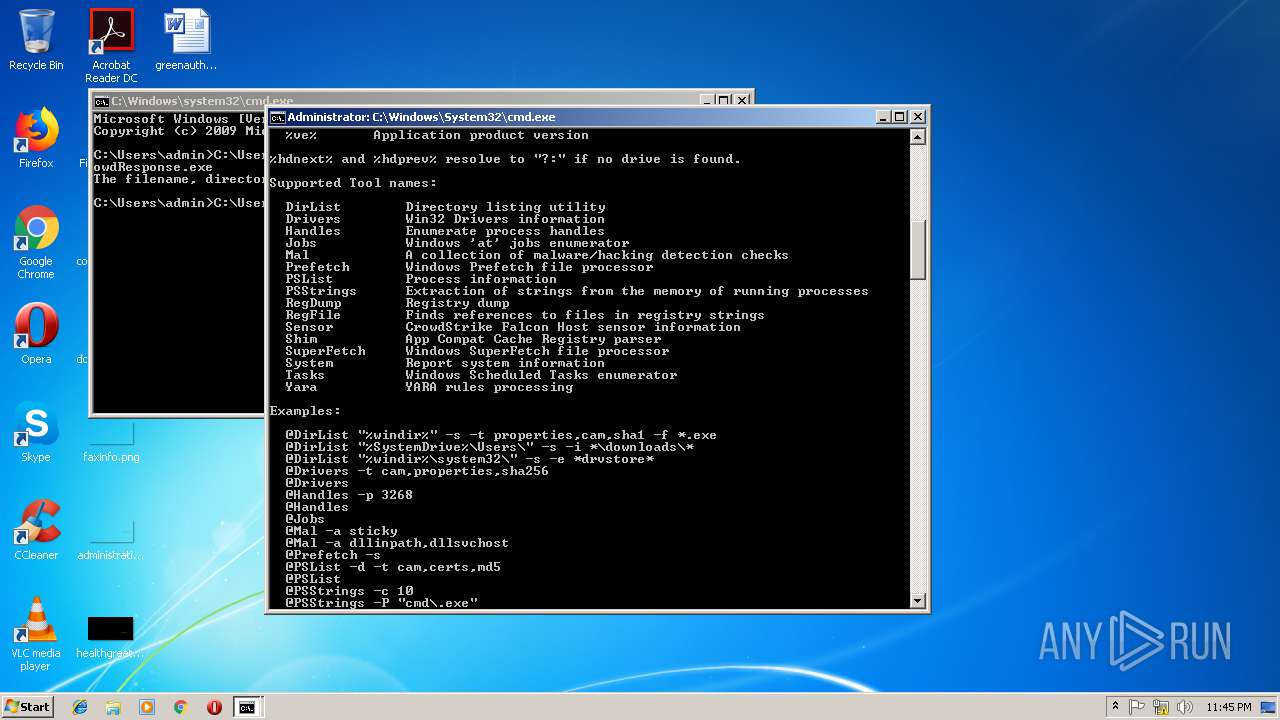Launch CCleaner from the desktop
The height and width of the screenshot is (720, 1280).
36,530
